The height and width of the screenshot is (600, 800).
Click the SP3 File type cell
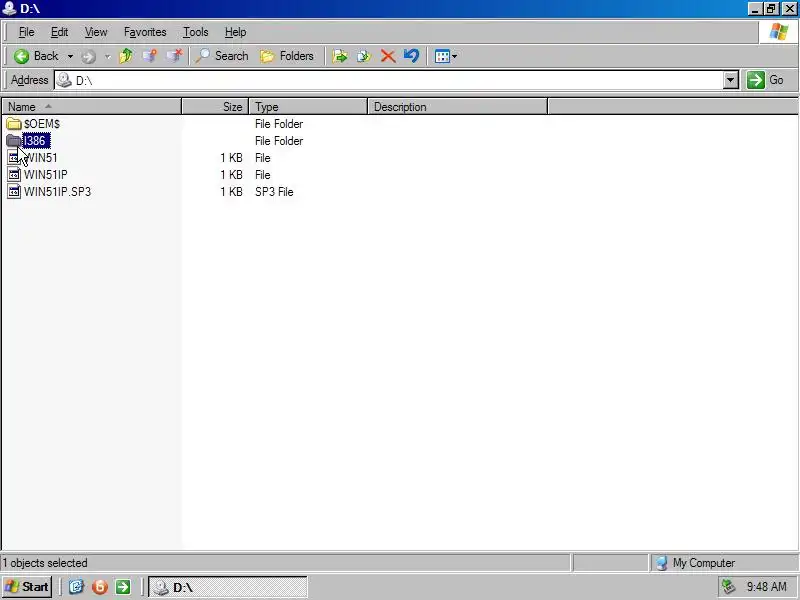tap(274, 192)
